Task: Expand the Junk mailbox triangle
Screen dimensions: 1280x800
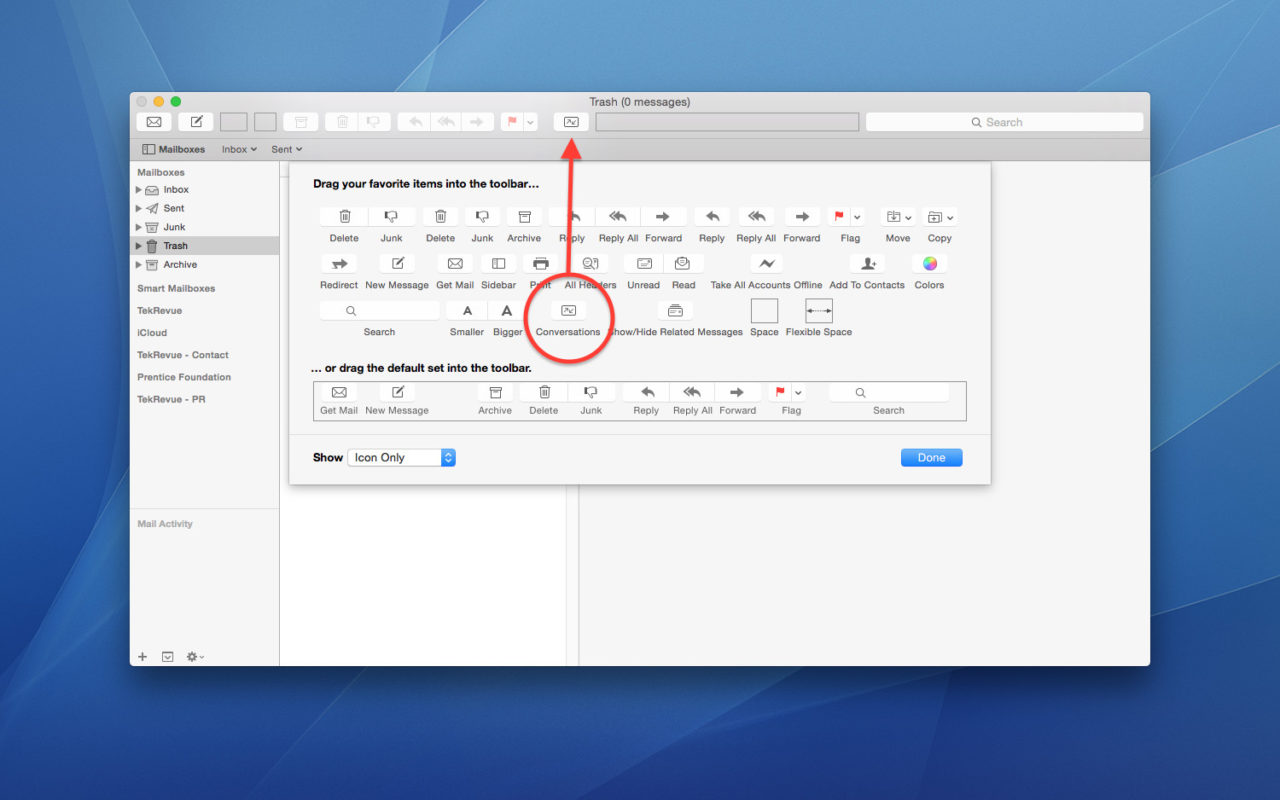Action: click(139, 227)
